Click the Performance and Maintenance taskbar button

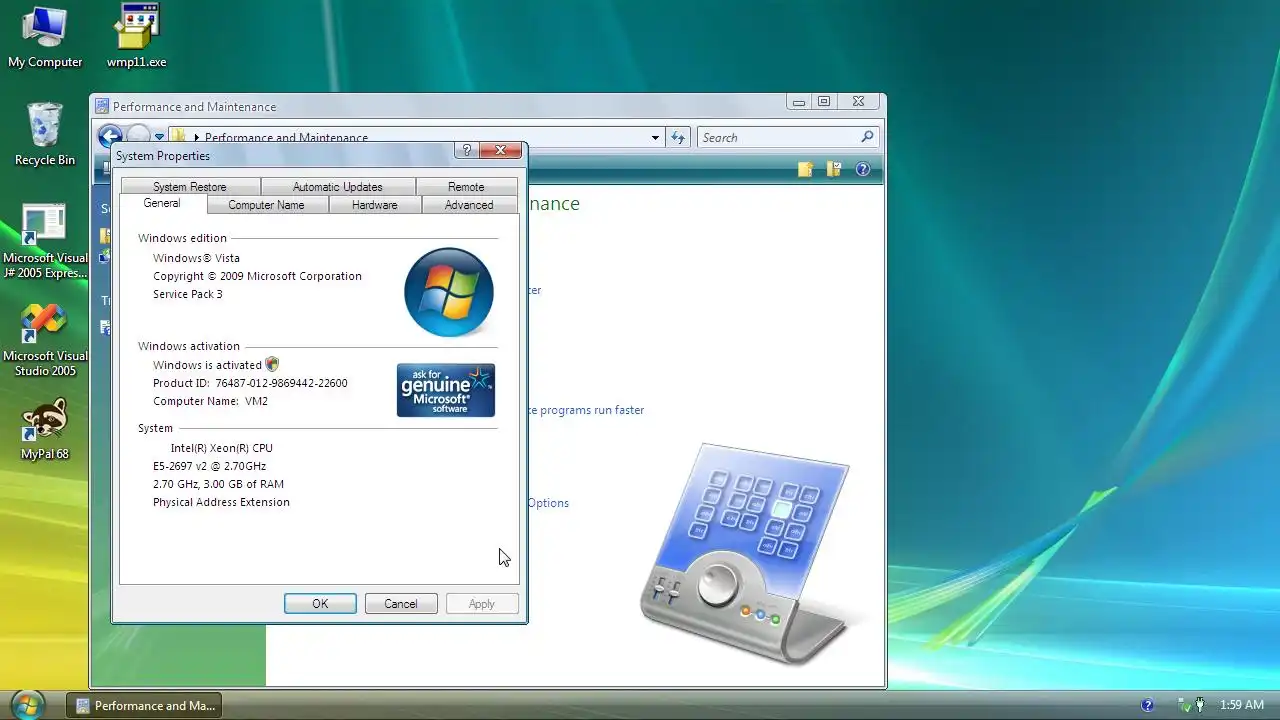[x=144, y=706]
